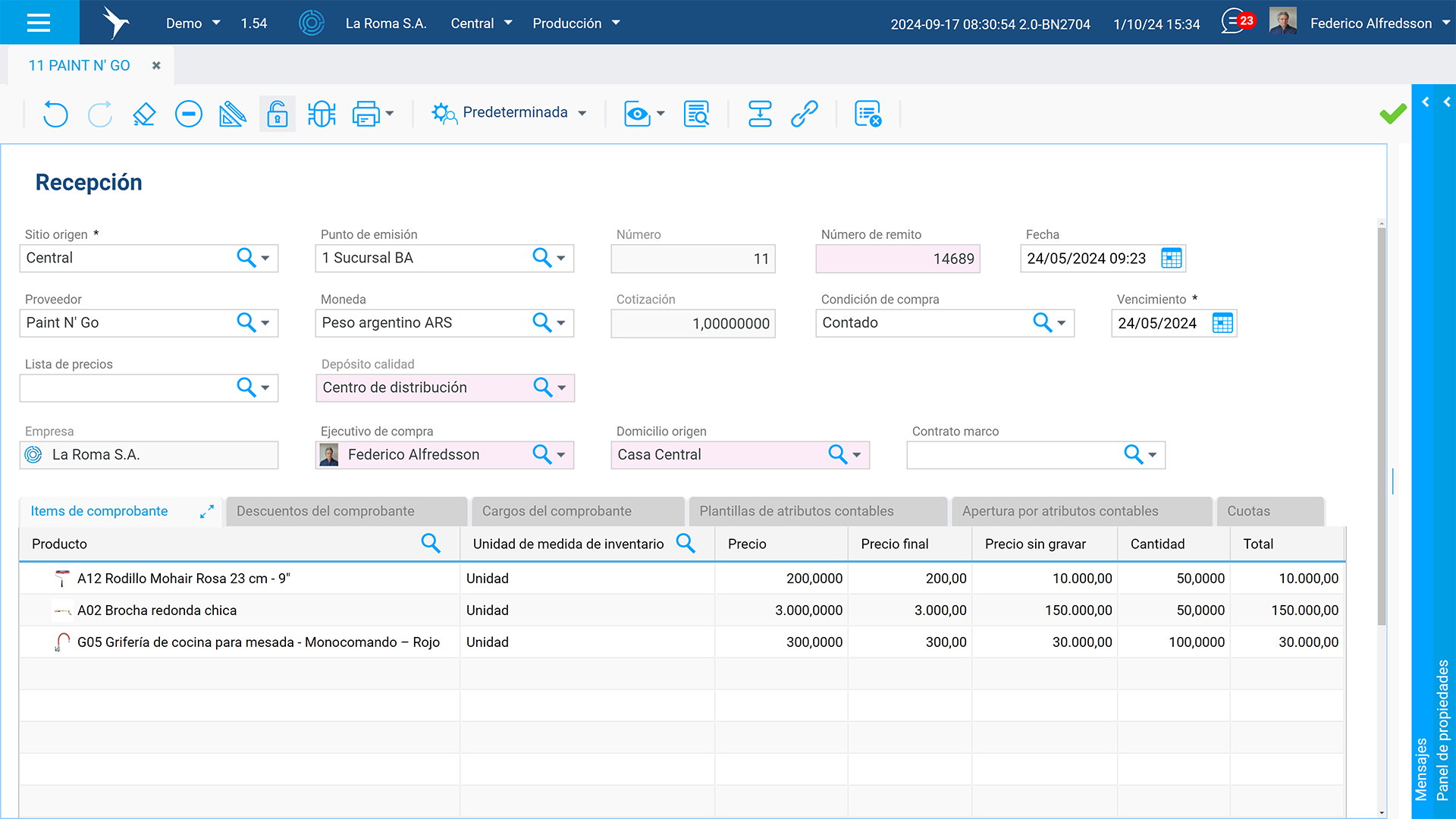The image size is (1456, 819).
Task: Click the La Roma S.A. spiral company icon
Action: tap(312, 23)
